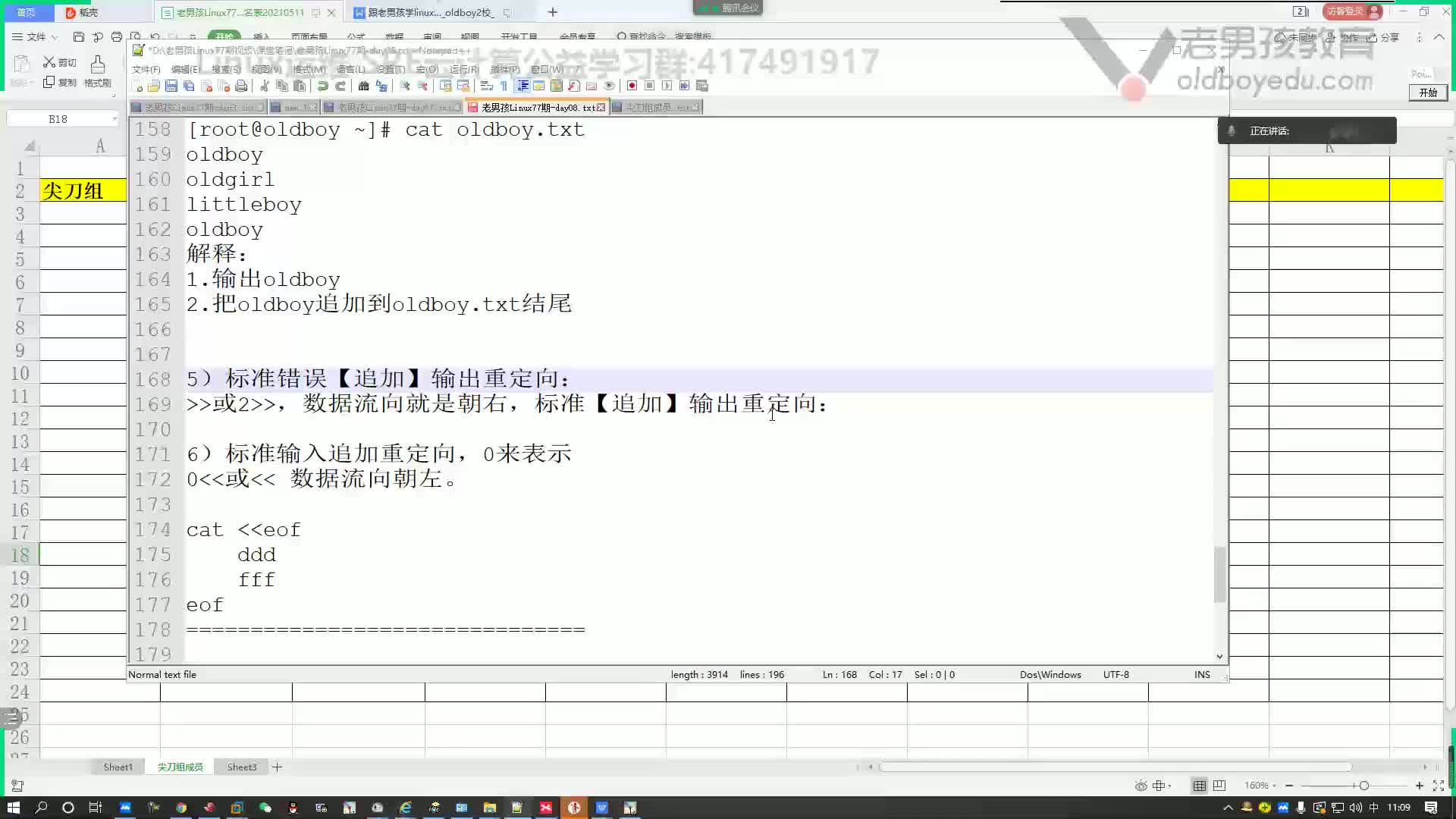
Task: Open the 语言(L) menu in Notepad++
Action: click(x=350, y=69)
